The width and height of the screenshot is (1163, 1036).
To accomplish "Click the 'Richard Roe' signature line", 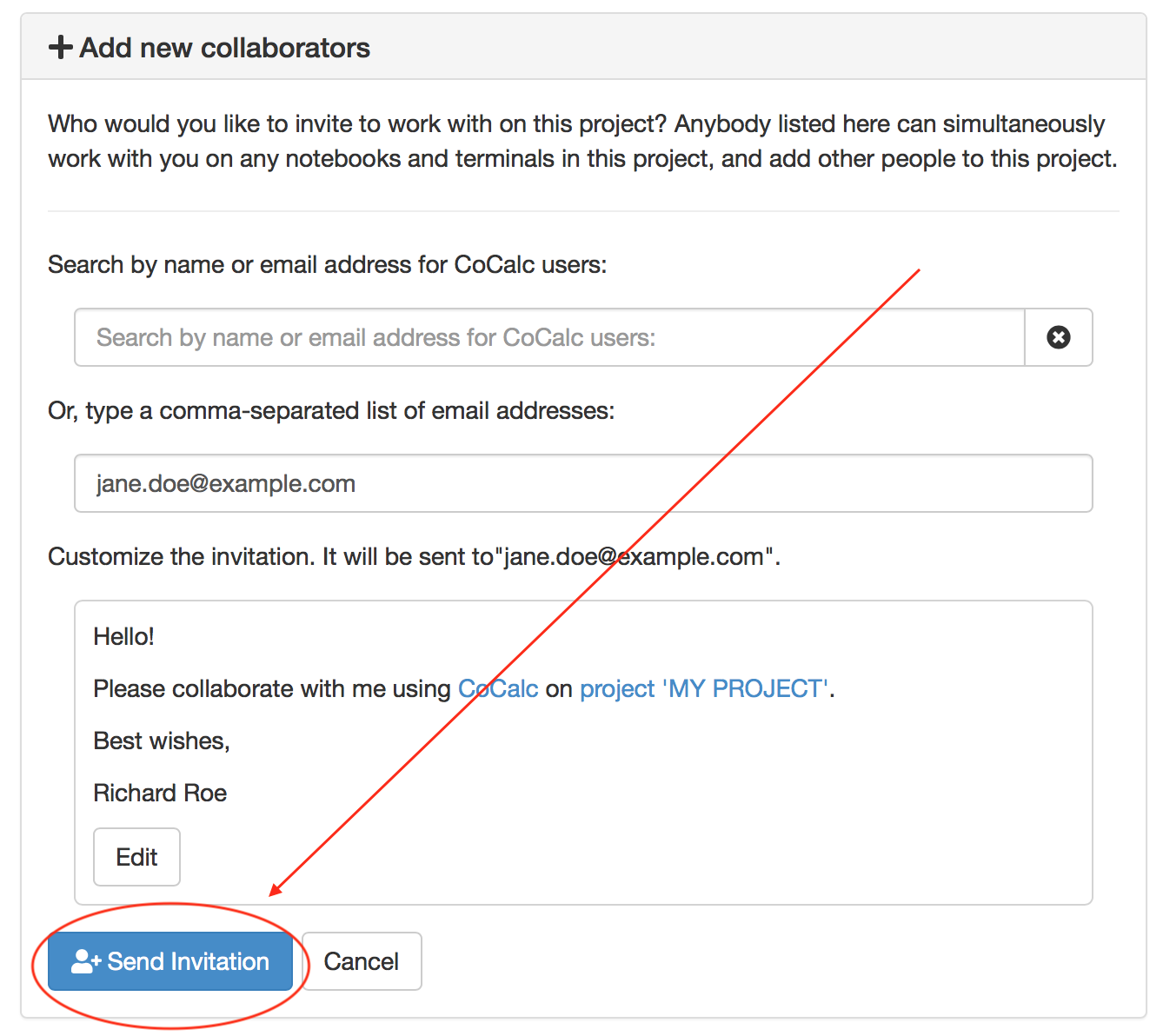I will pos(160,794).
